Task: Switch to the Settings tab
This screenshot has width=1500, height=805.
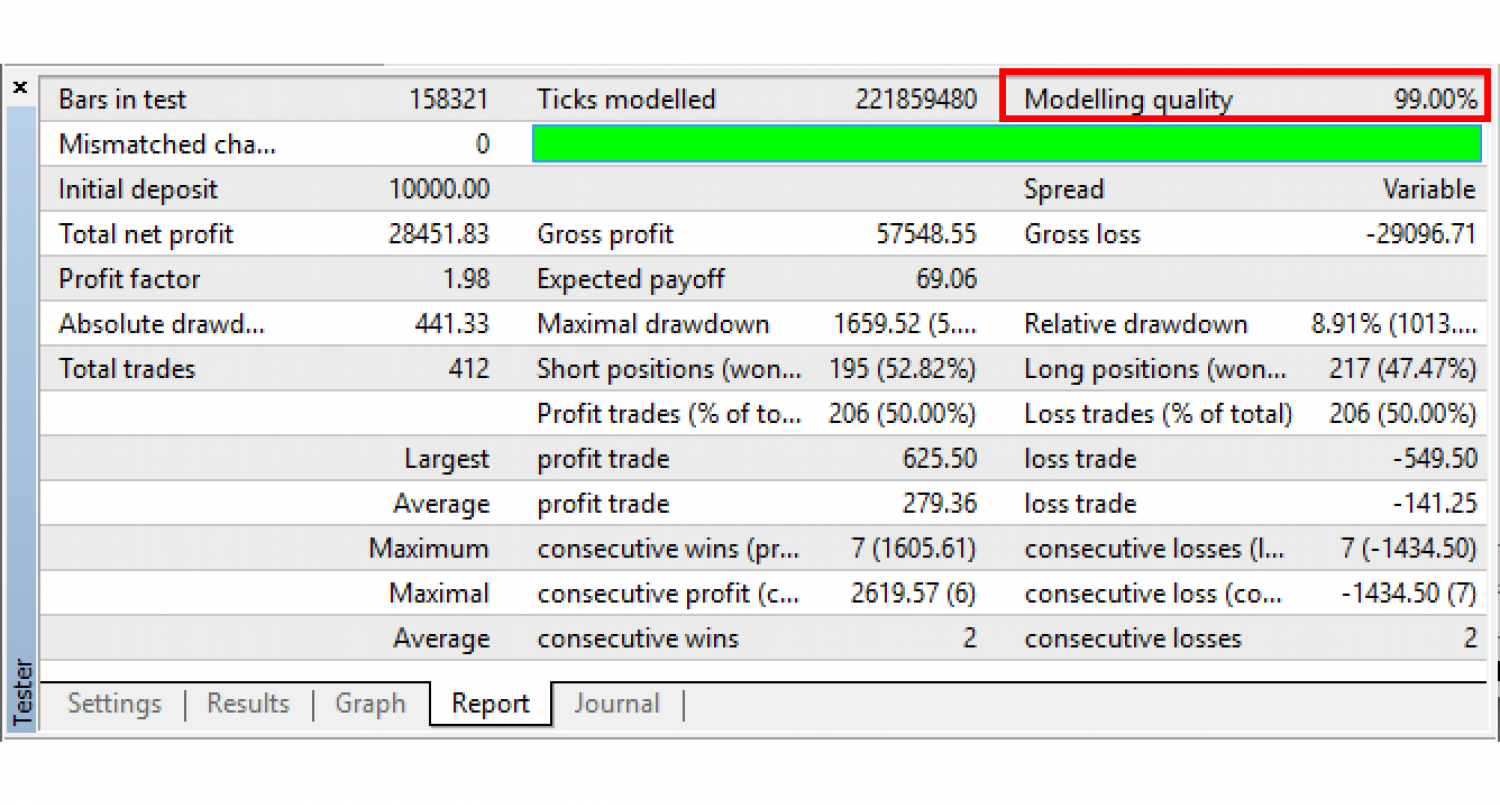Action: (x=114, y=704)
